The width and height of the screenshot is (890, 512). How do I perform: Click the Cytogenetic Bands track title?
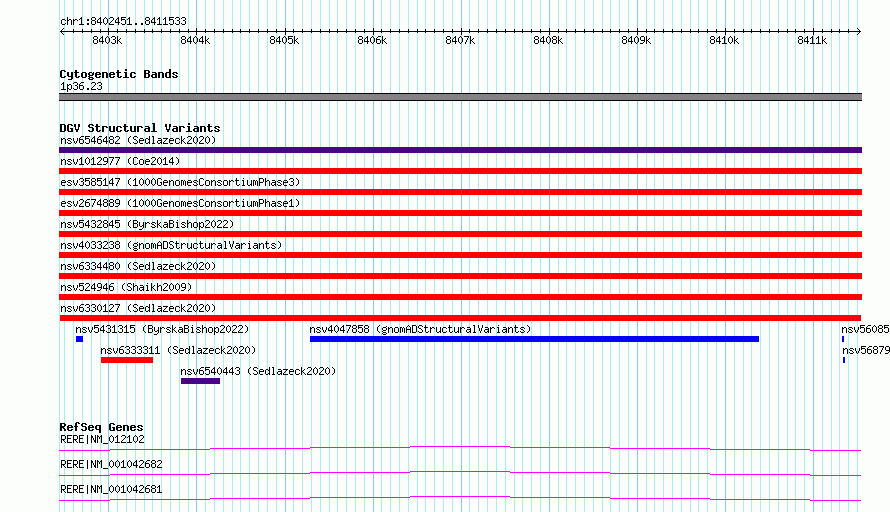point(119,74)
